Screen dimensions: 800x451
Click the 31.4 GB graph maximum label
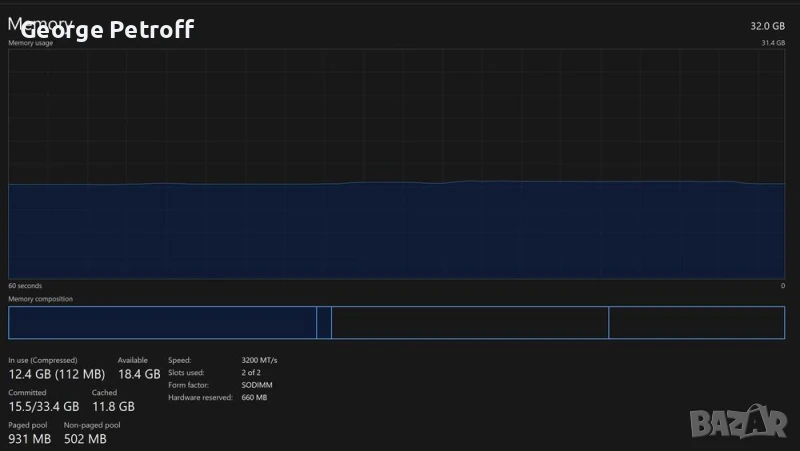(772, 43)
